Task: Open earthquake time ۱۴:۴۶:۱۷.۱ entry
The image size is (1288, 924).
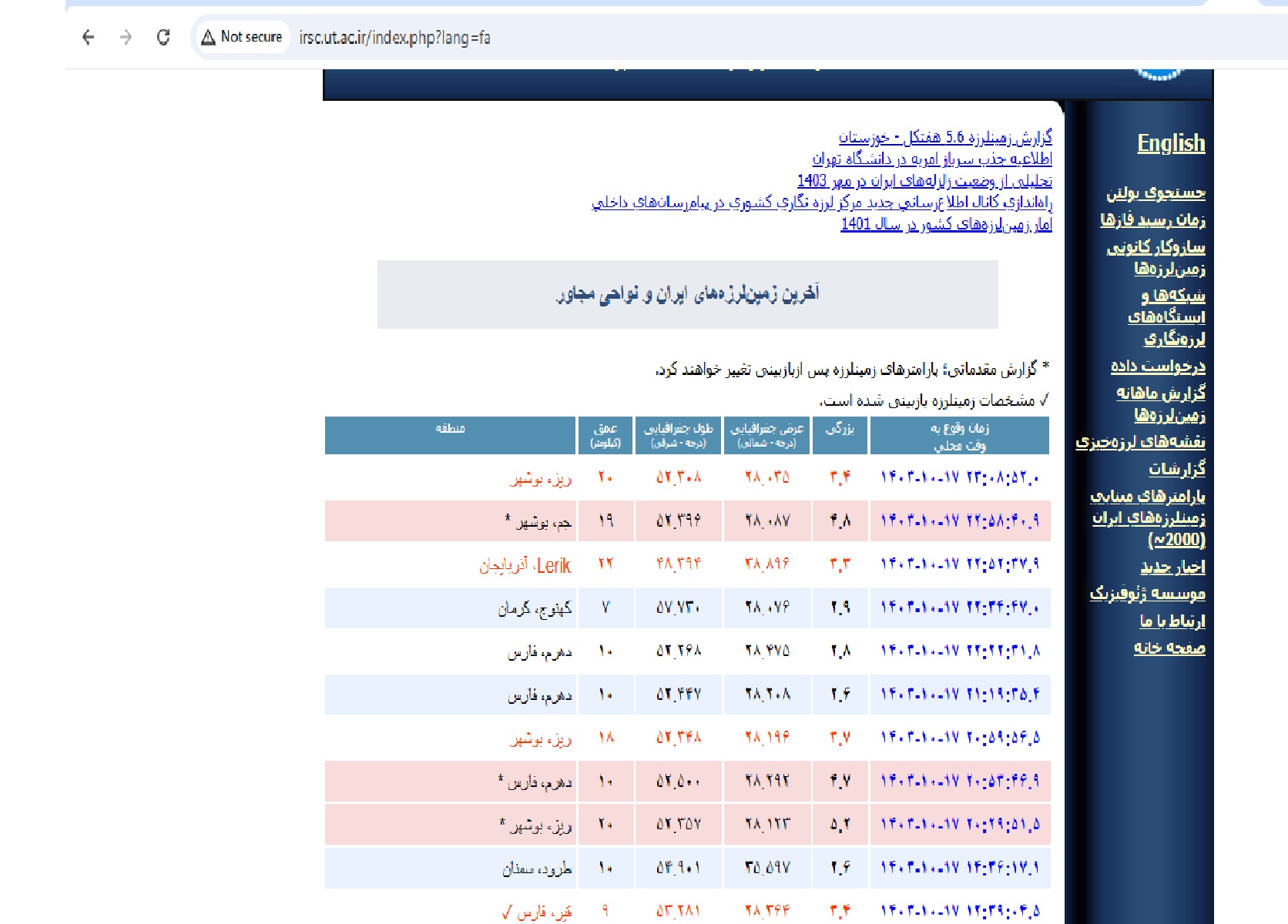Action: tap(960, 868)
